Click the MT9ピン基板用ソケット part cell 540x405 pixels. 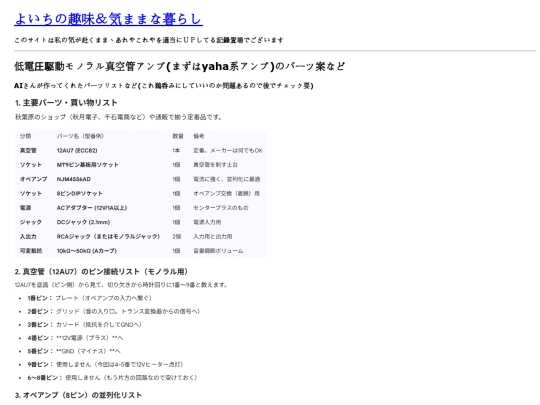87,165
